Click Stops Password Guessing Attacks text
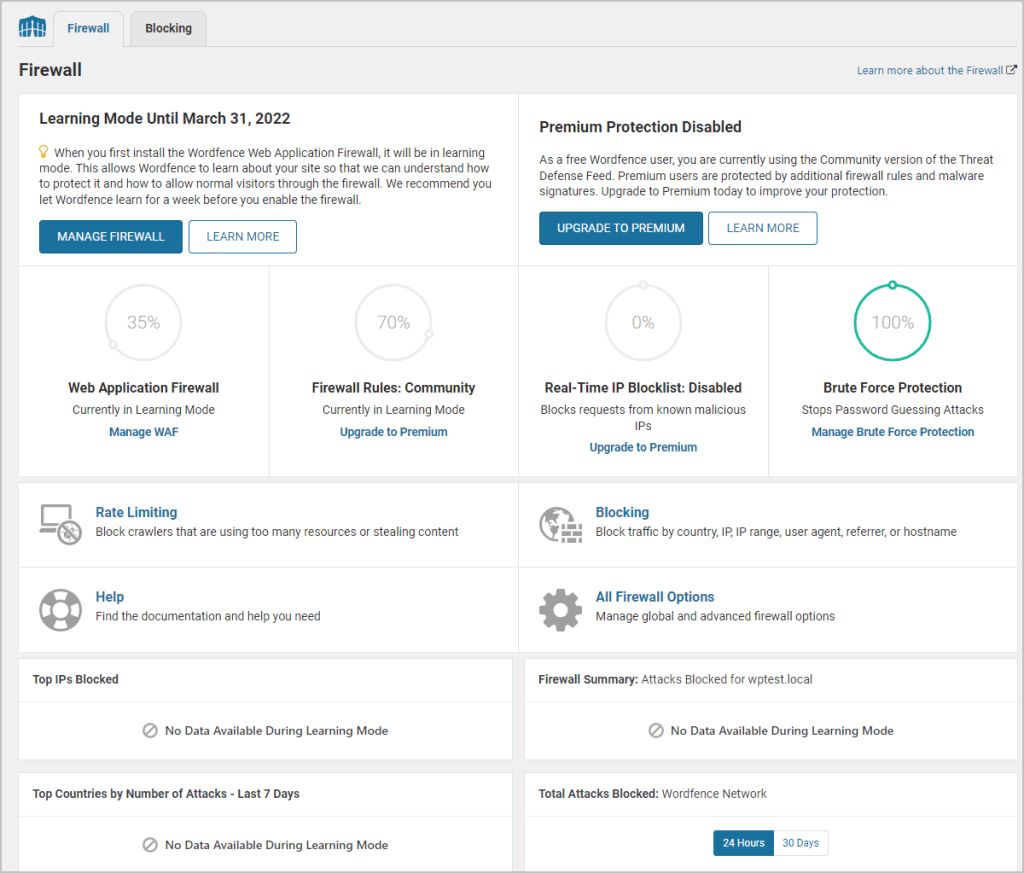1024x873 pixels. point(893,409)
